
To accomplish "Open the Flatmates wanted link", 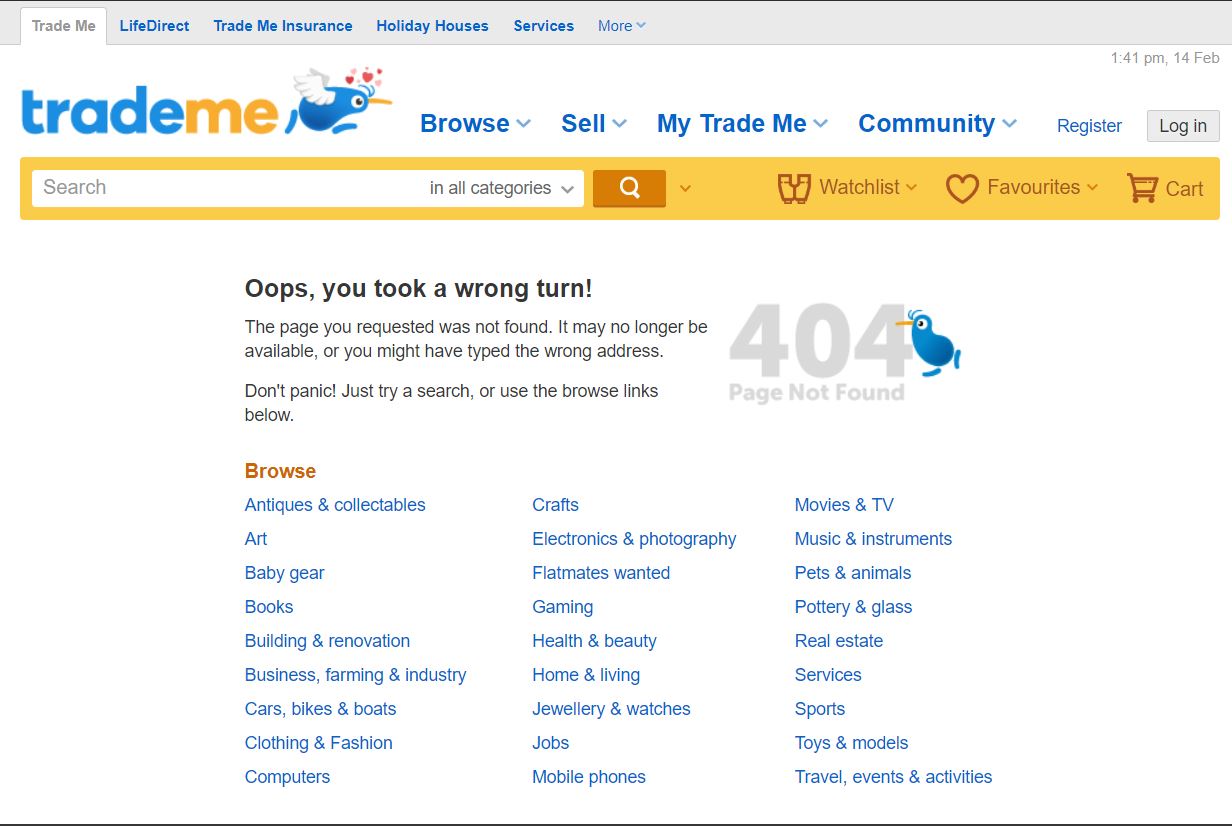I will (601, 573).
